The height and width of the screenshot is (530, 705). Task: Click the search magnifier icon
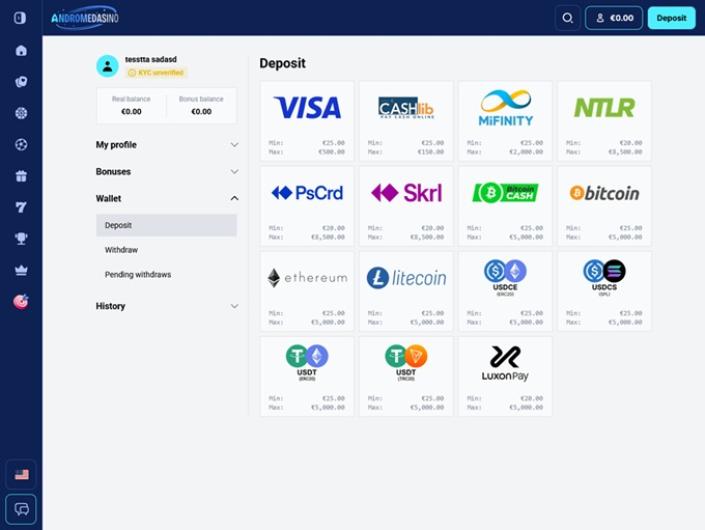pyautogui.click(x=567, y=18)
